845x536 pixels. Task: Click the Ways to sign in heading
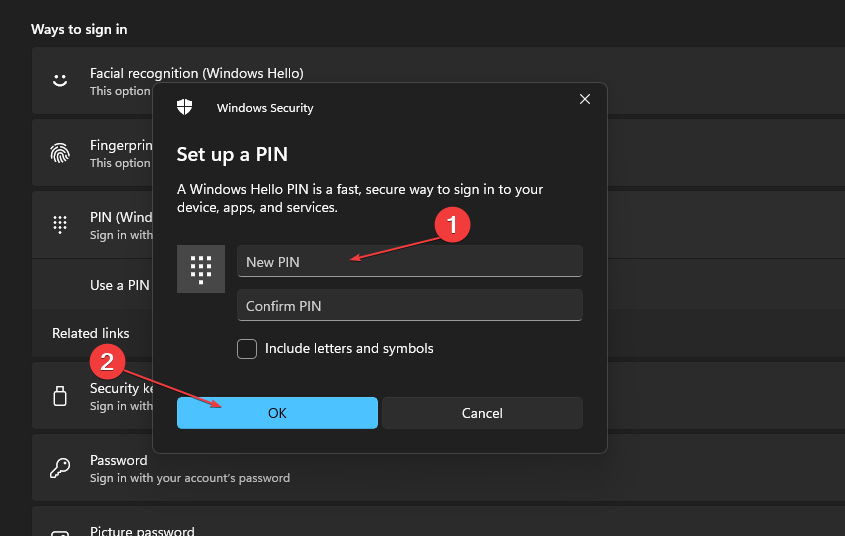(x=79, y=29)
